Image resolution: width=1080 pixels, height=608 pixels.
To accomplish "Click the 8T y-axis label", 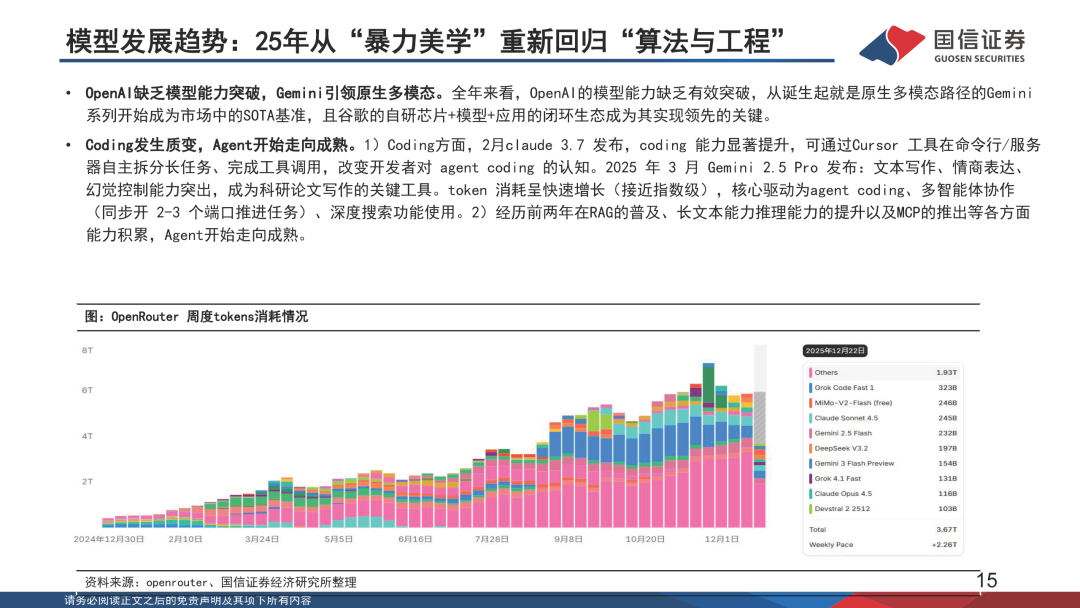I will (x=87, y=350).
